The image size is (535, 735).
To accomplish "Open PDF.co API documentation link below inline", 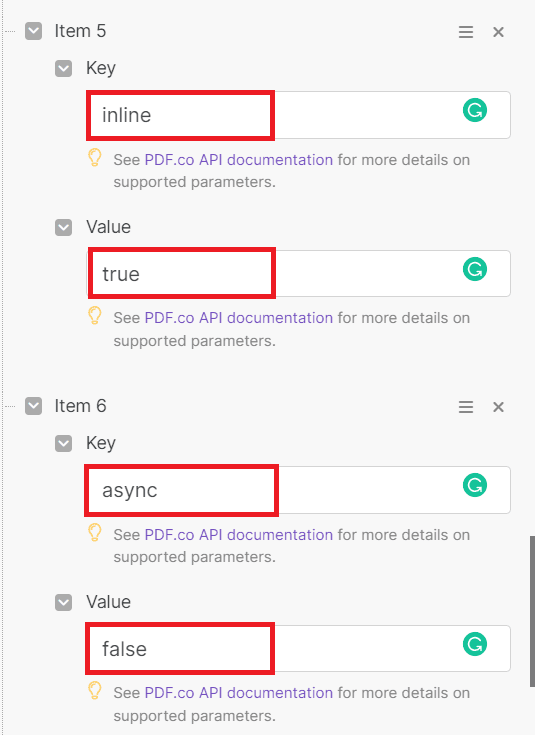I will (239, 160).
